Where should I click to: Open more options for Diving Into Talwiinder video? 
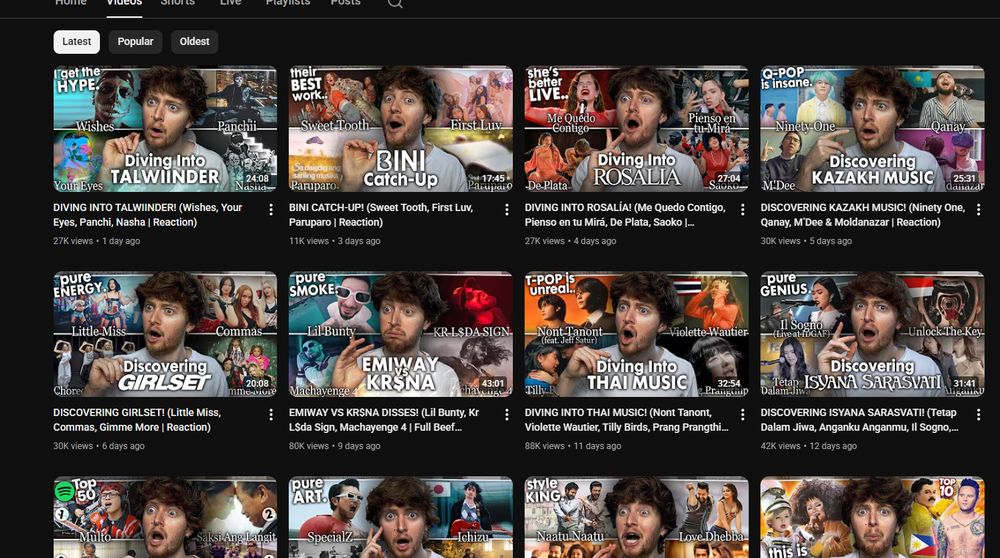(x=271, y=209)
